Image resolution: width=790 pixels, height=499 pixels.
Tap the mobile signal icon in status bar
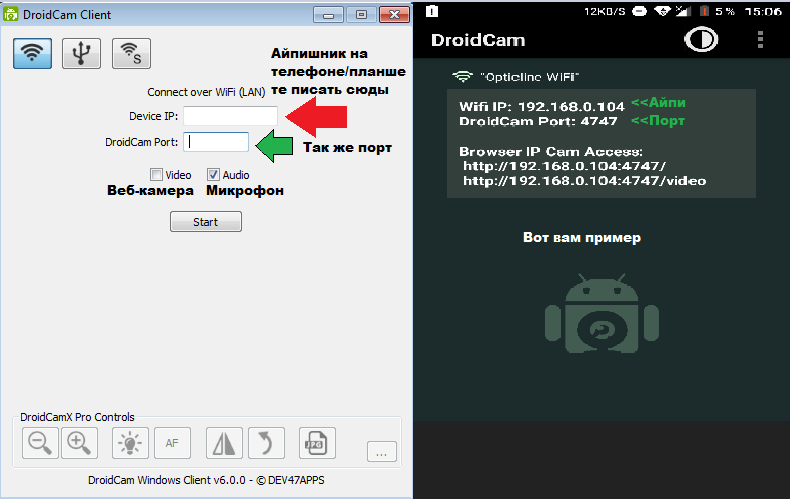[683, 11]
